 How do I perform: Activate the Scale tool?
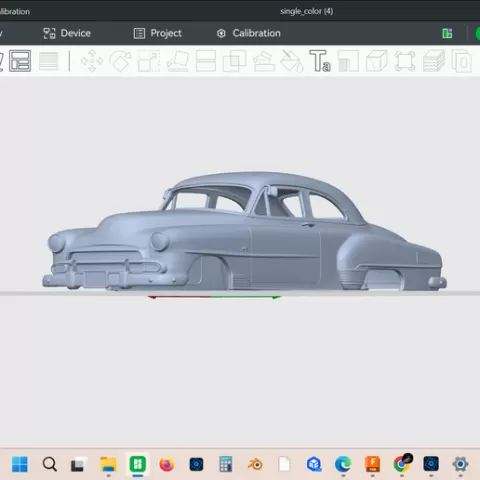tap(149, 61)
